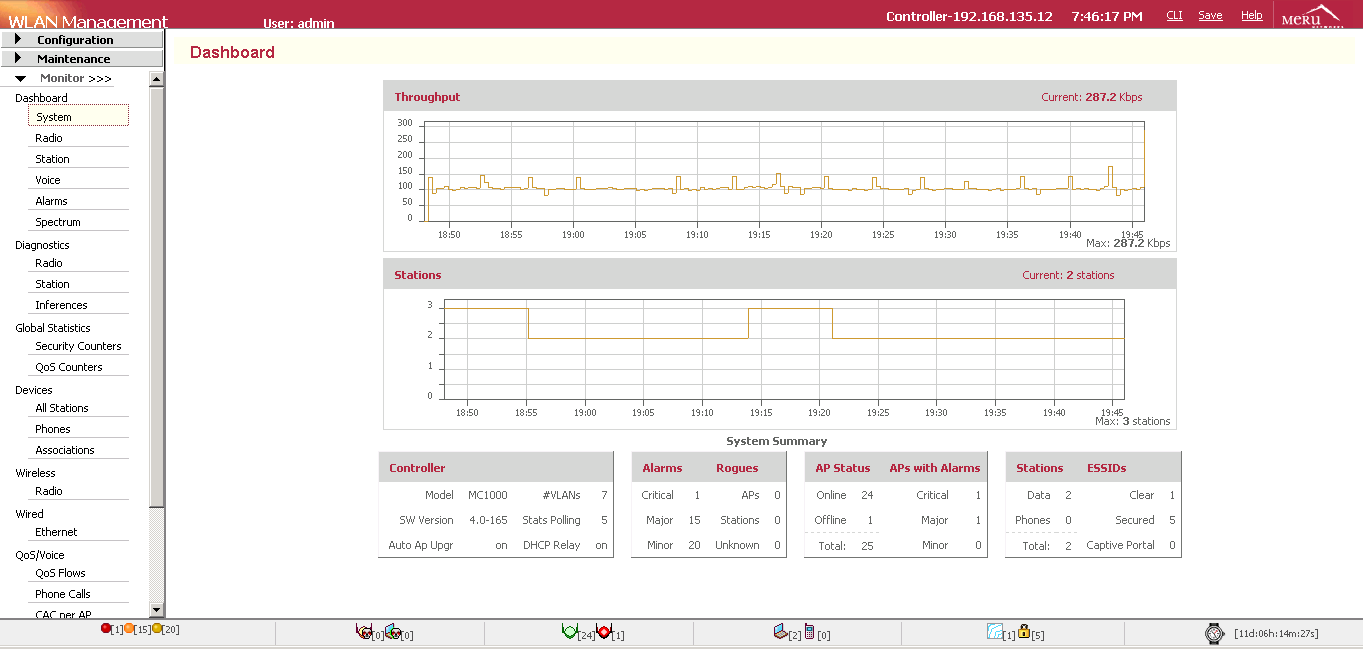Image resolution: width=1364 pixels, height=650 pixels.
Task: Click the clear ESSID icon [1]
Action: (994, 632)
